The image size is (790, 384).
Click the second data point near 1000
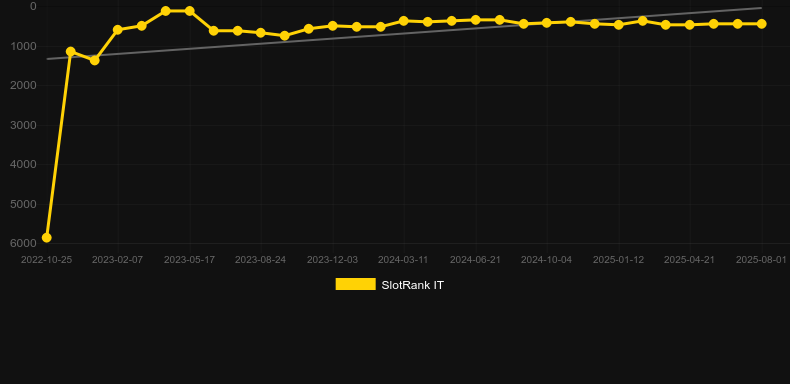pyautogui.click(x=71, y=51)
